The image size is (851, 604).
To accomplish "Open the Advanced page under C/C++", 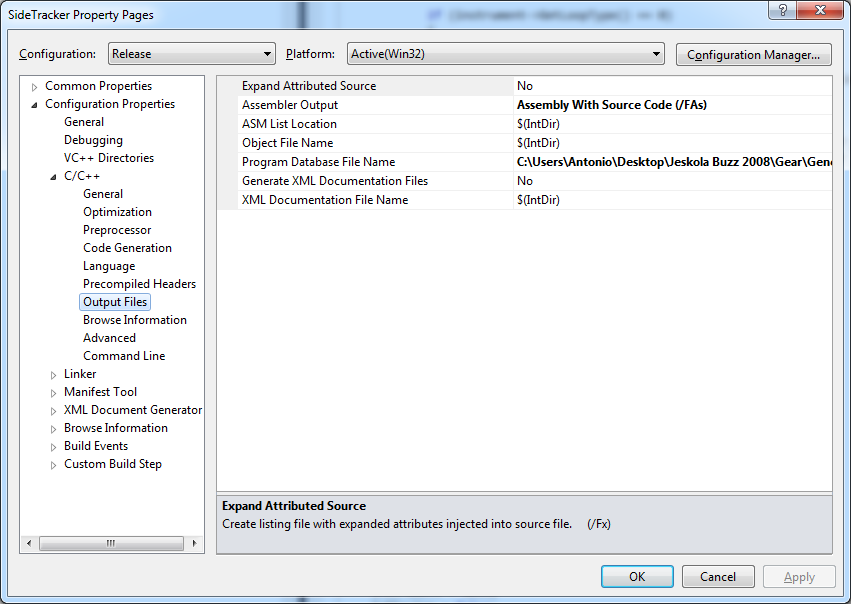I will coord(109,338).
